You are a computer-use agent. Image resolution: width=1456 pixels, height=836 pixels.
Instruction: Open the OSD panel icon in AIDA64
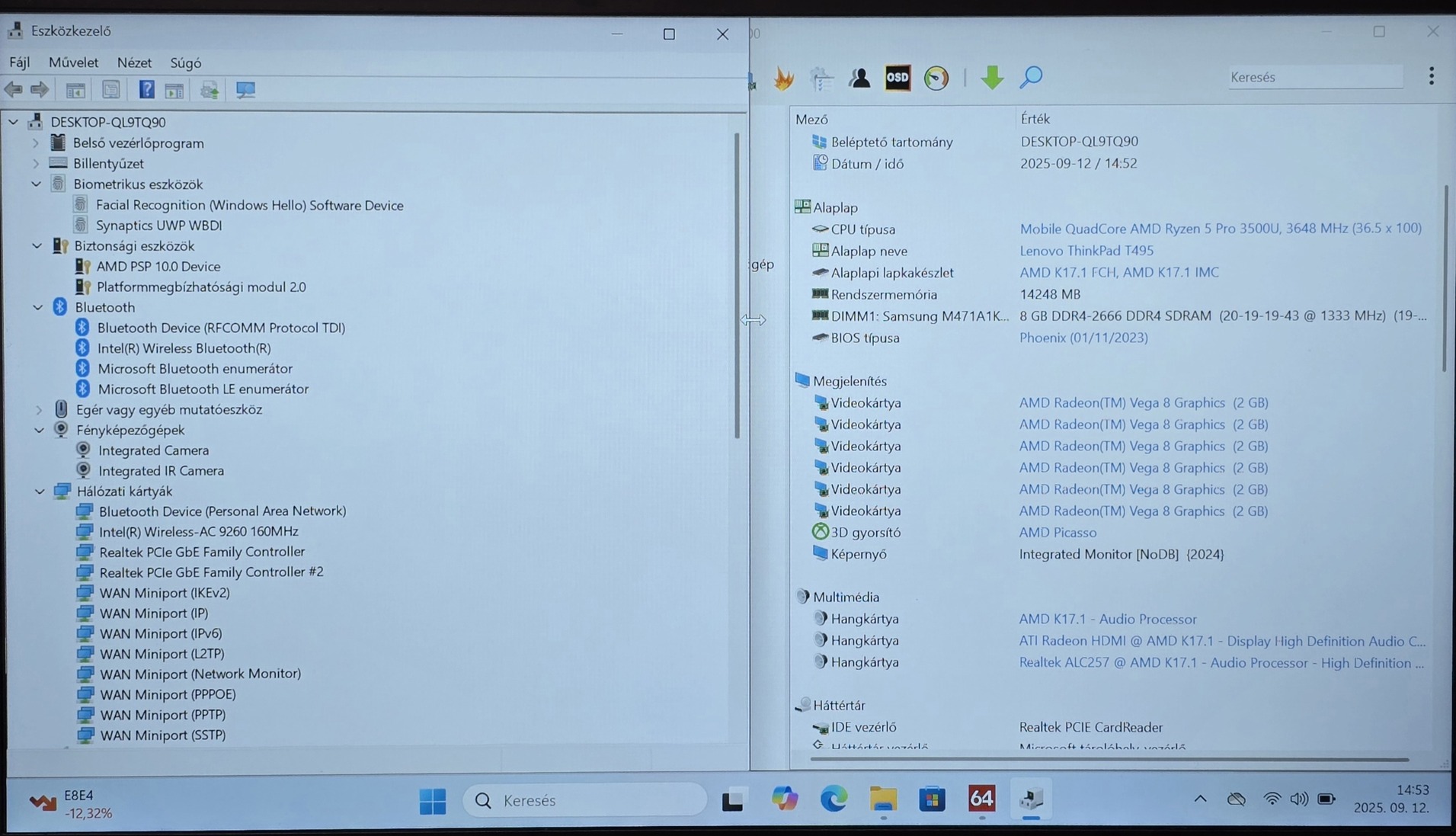tap(898, 78)
